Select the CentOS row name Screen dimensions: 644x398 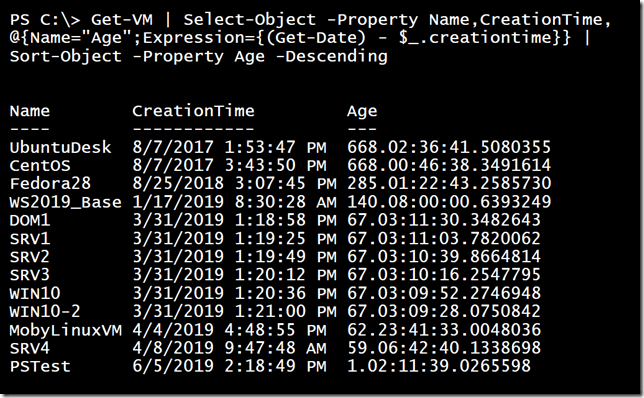pos(40,166)
